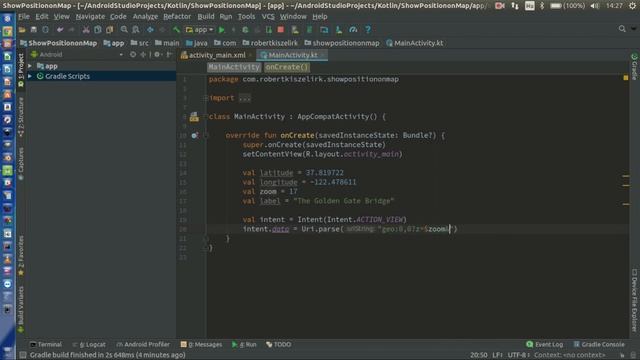
Task: Select the MainActivity.kt editor tab
Action: click(x=293, y=55)
